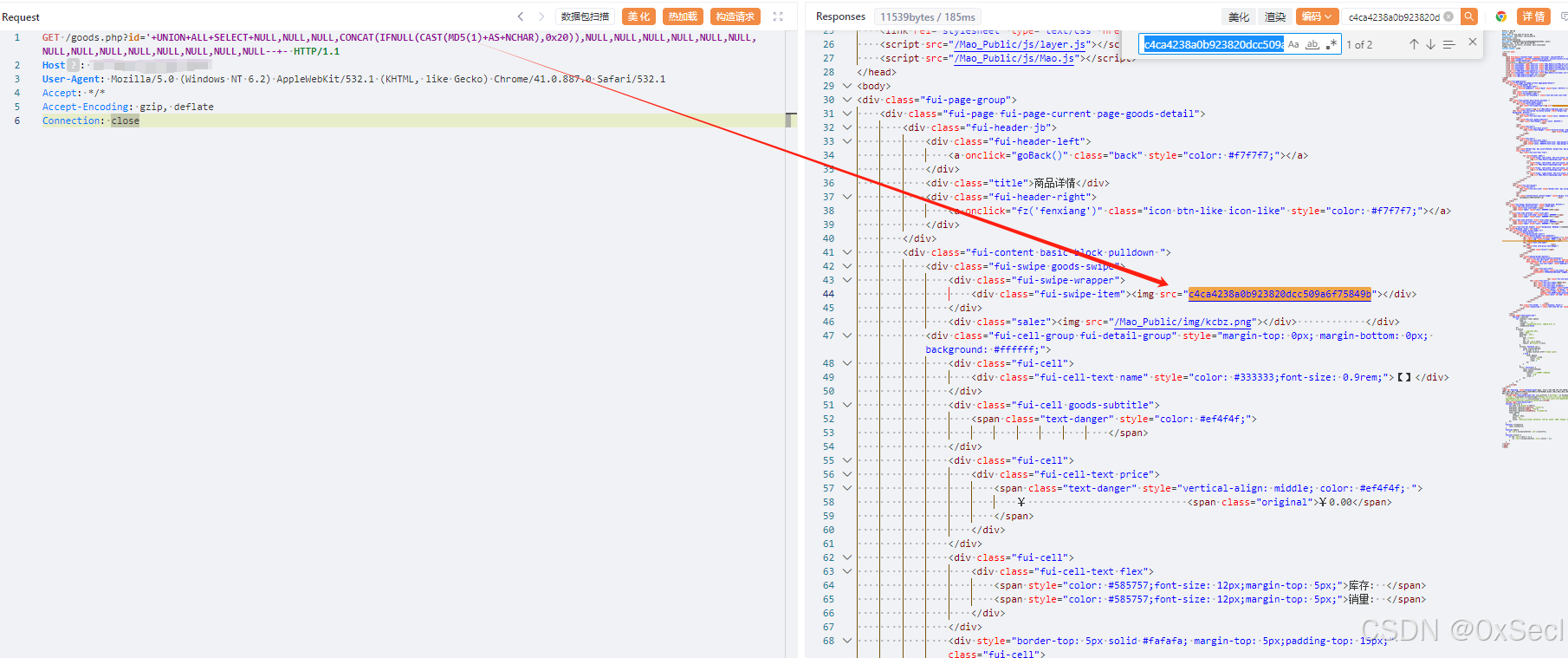Open the /Mao_Public/js/Mao.js link
This screenshot has width=1568, height=658.
coord(1014,58)
